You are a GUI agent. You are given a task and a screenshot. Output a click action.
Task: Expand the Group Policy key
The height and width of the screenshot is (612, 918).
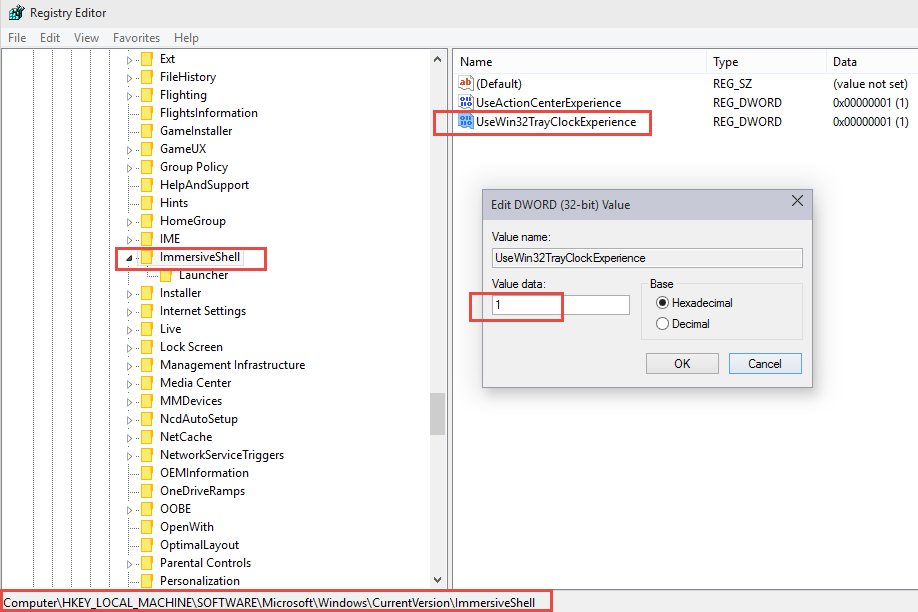pyautogui.click(x=129, y=167)
